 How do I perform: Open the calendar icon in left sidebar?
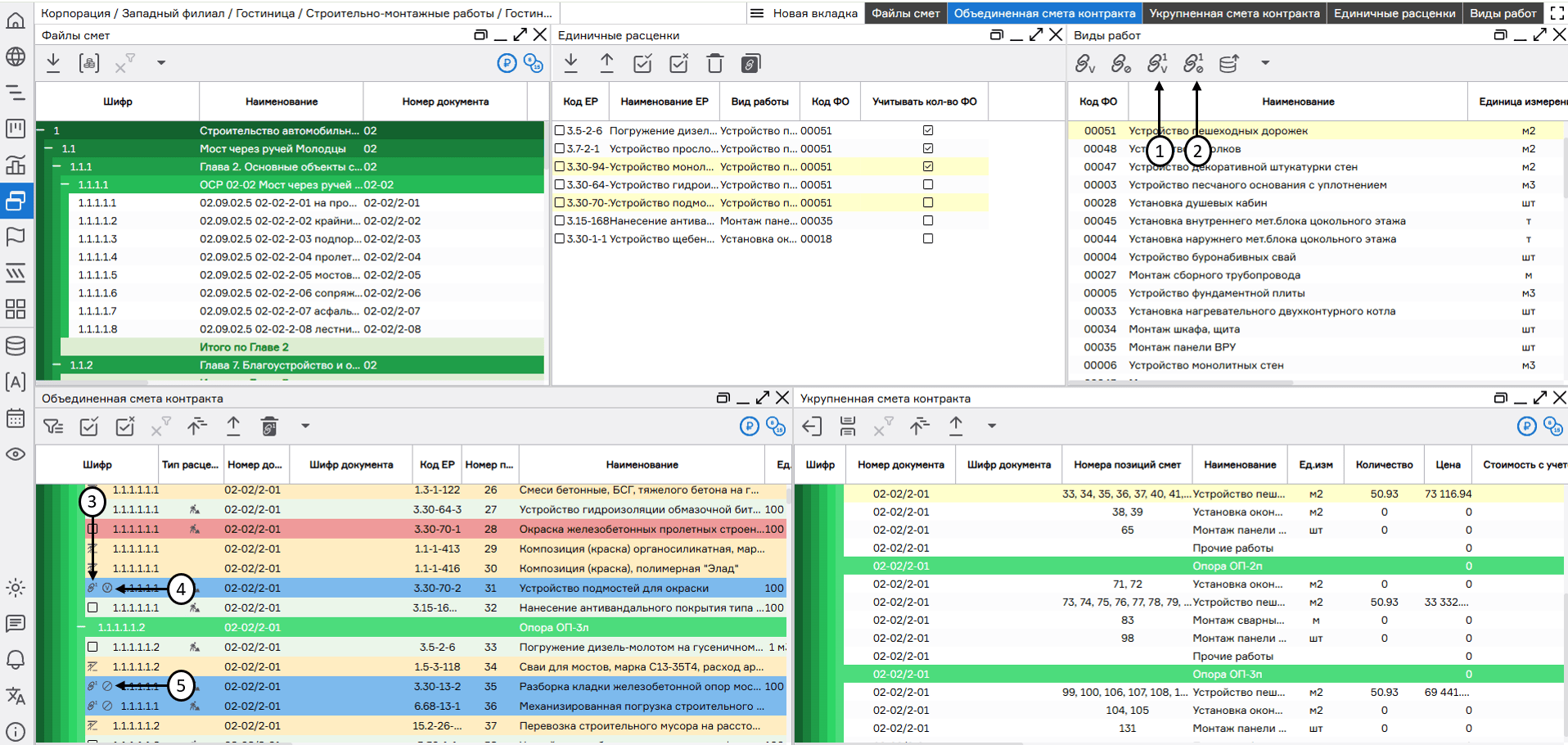click(x=16, y=418)
